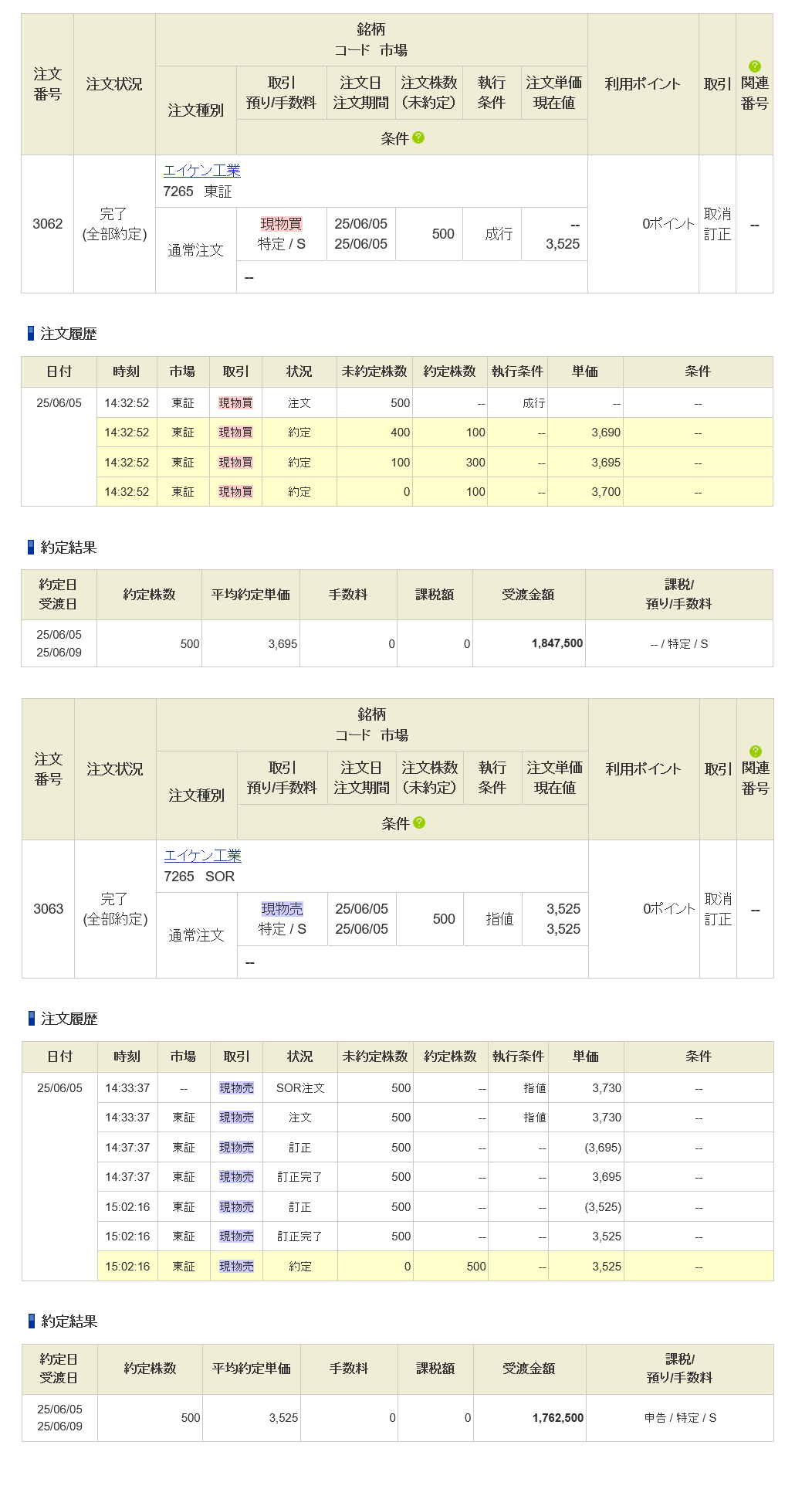Click the execution price 3,700

606,492
